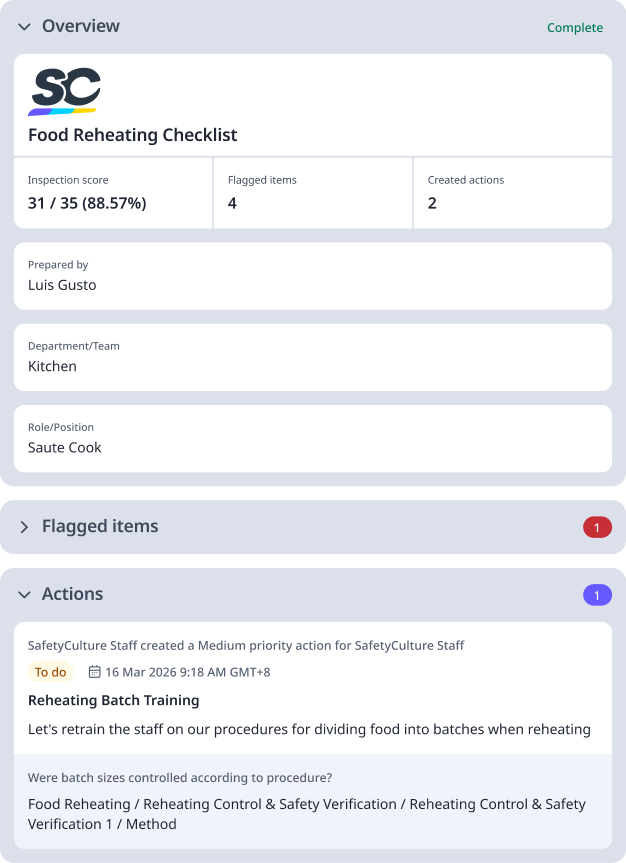This screenshot has height=863, width=626.
Task: Click the red flagged items count badge
Action: point(597,526)
